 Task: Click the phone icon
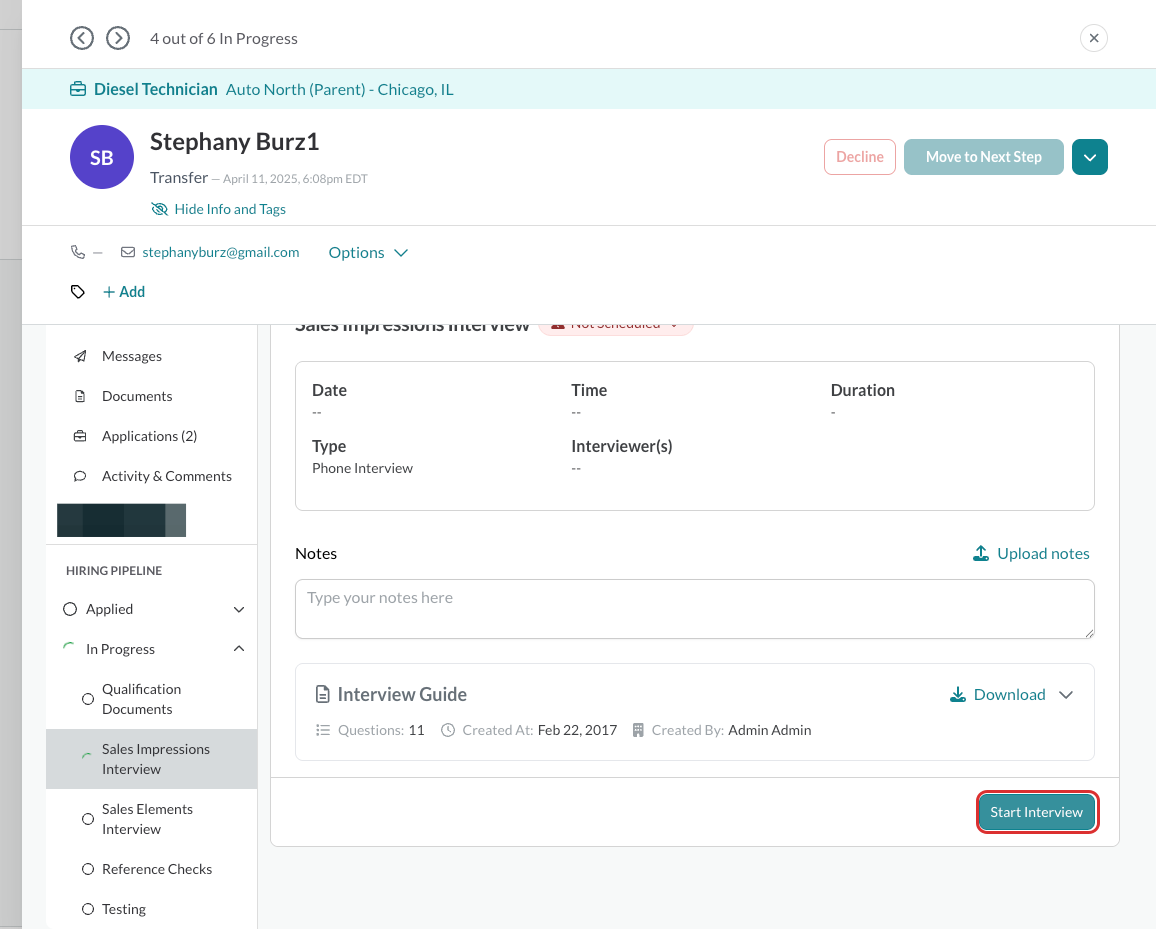click(x=77, y=252)
